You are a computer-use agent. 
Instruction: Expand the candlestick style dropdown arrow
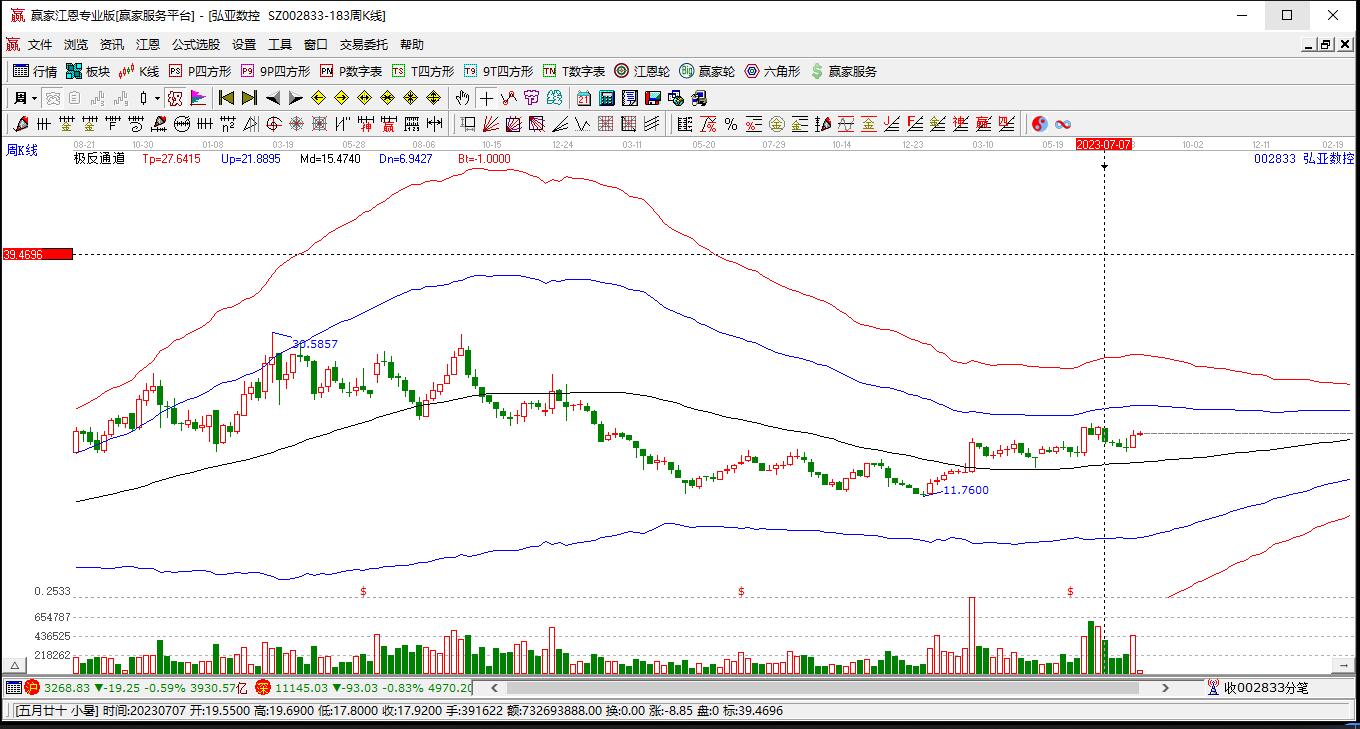pyautogui.click(x=157, y=98)
